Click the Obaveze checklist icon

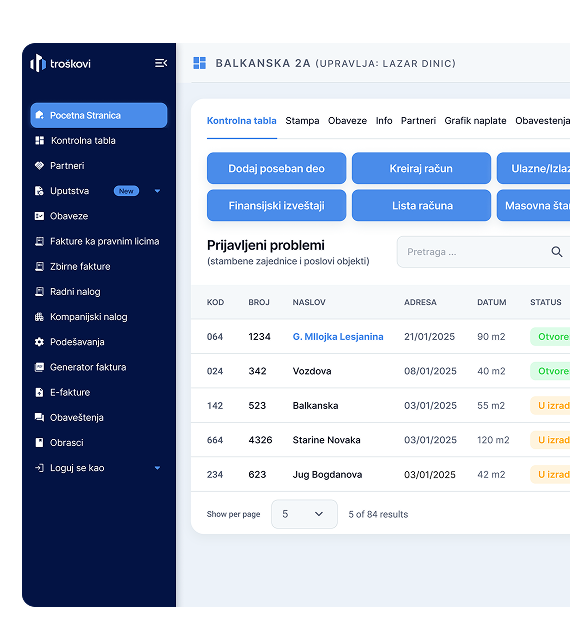point(39,216)
